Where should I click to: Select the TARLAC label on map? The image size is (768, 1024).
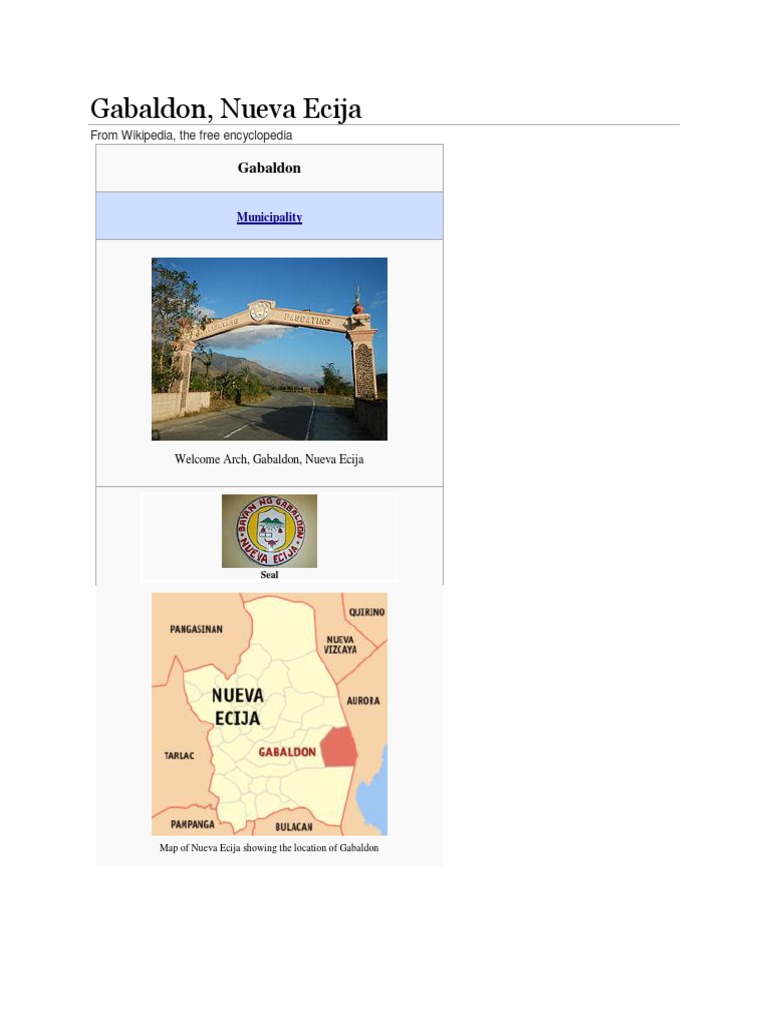pyautogui.click(x=179, y=756)
